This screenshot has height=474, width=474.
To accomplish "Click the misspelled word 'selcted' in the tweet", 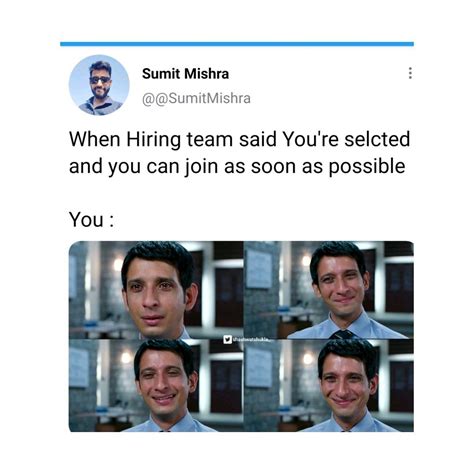I will [x=377, y=139].
